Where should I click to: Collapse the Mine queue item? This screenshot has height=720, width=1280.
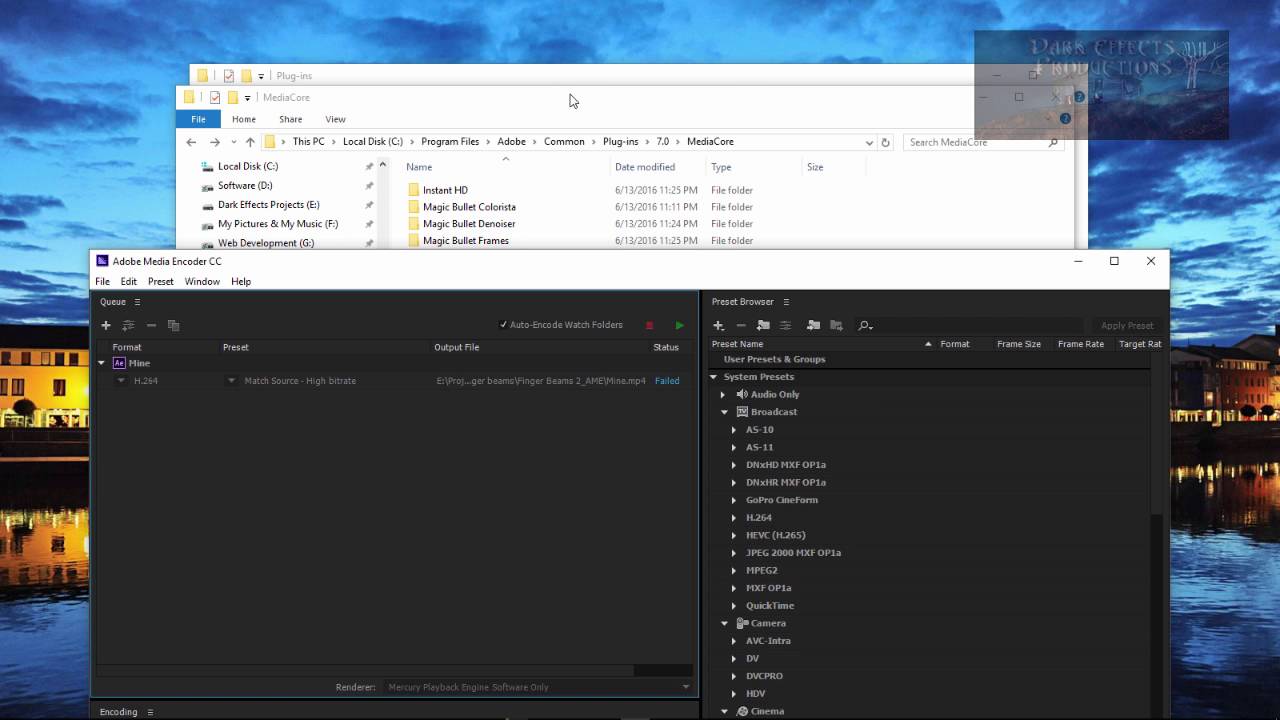tap(101, 363)
